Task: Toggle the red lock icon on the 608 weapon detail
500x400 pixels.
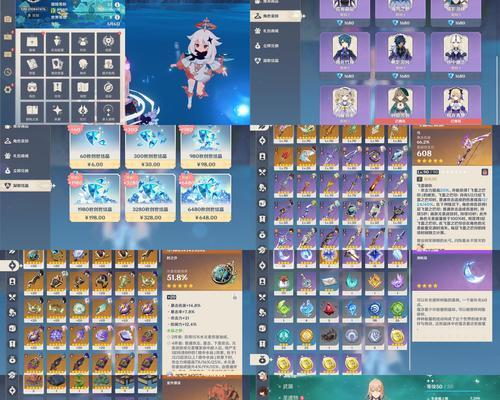Action: coord(485,172)
